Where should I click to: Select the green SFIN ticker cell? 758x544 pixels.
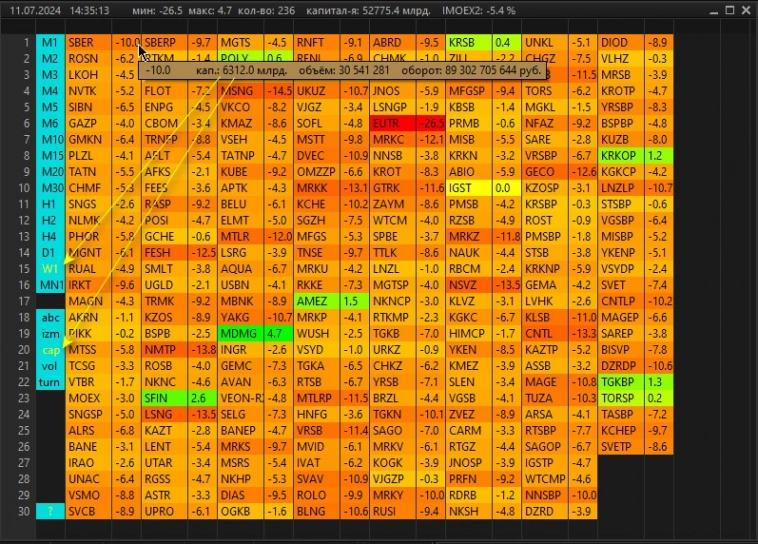pos(164,398)
